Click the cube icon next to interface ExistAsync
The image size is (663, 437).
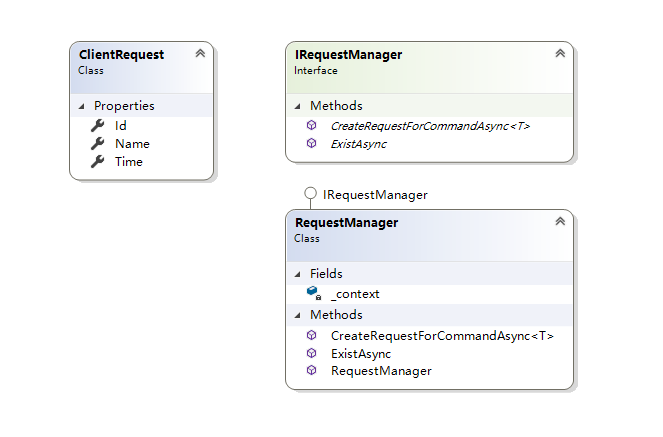tap(312, 144)
